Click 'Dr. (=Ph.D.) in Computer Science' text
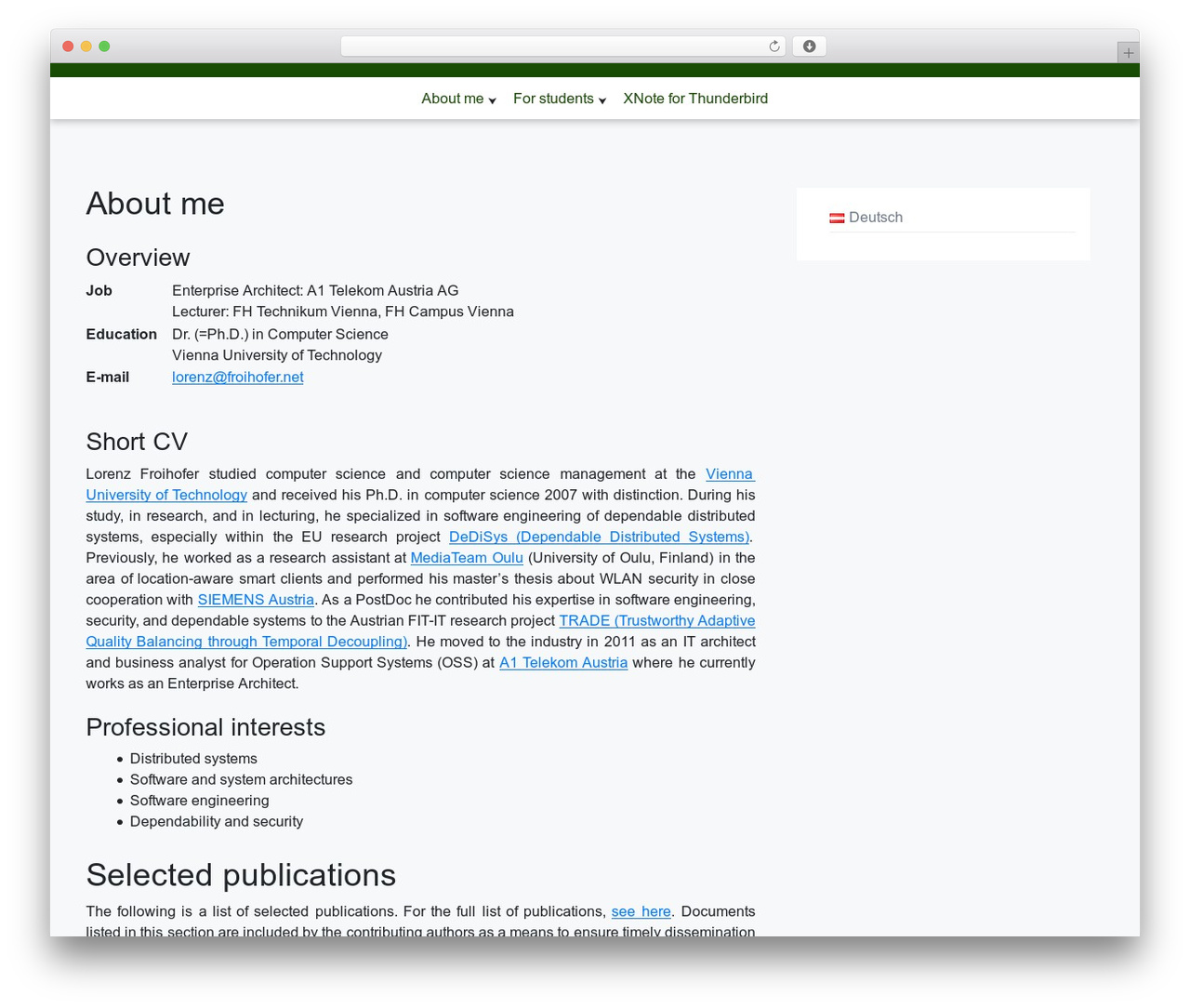The width and height of the screenshot is (1190, 1008). 280,334
